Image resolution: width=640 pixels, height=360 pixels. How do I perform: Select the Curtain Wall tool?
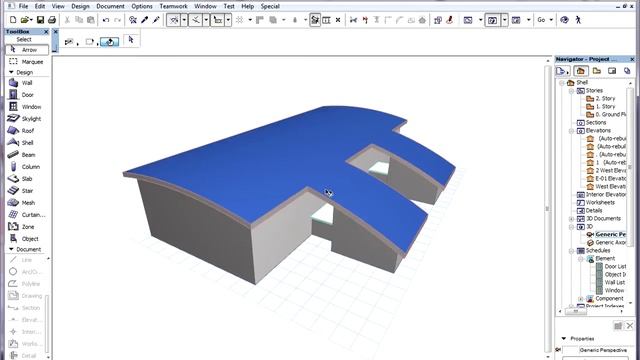(27, 215)
